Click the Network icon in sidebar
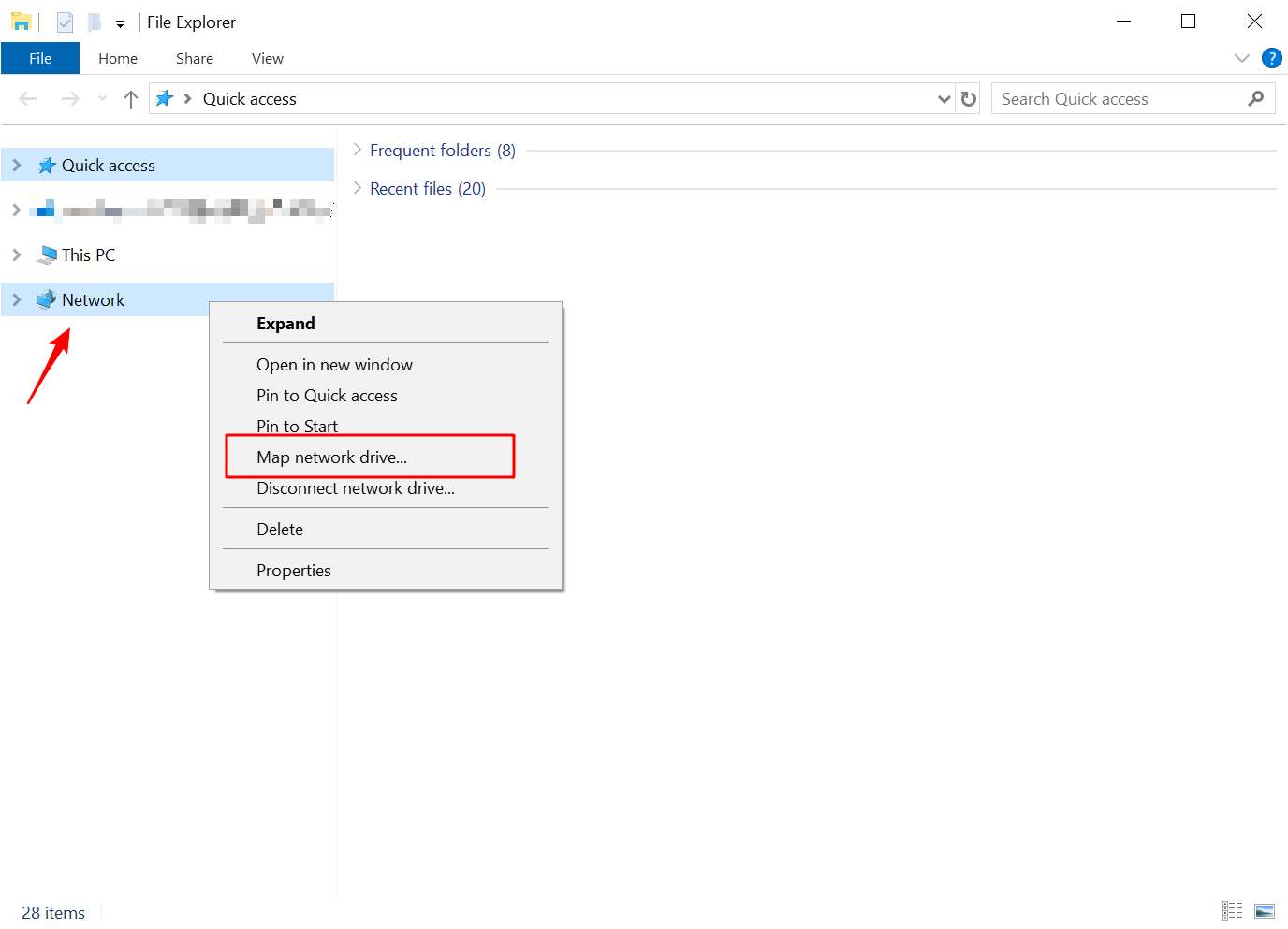Image resolution: width=1288 pixels, height=929 pixels. click(x=46, y=299)
